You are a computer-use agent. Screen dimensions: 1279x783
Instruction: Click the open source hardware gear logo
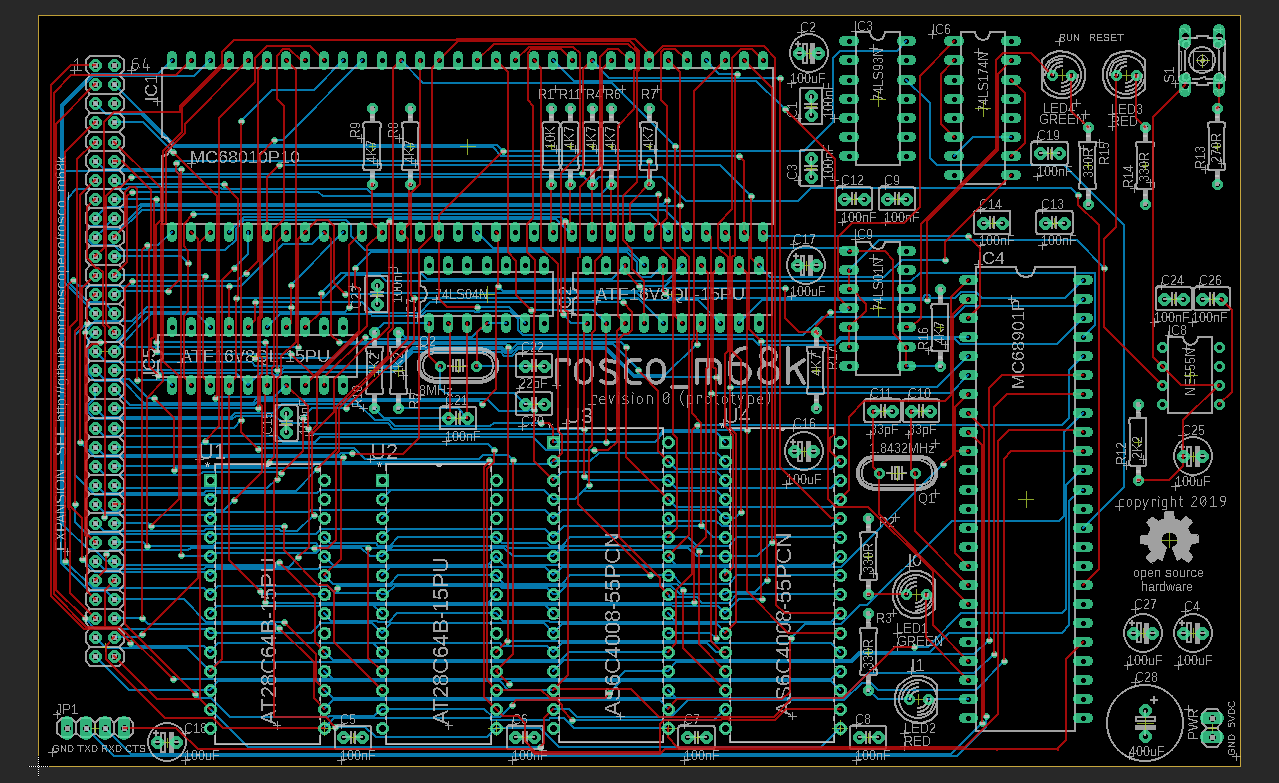[x=1168, y=539]
